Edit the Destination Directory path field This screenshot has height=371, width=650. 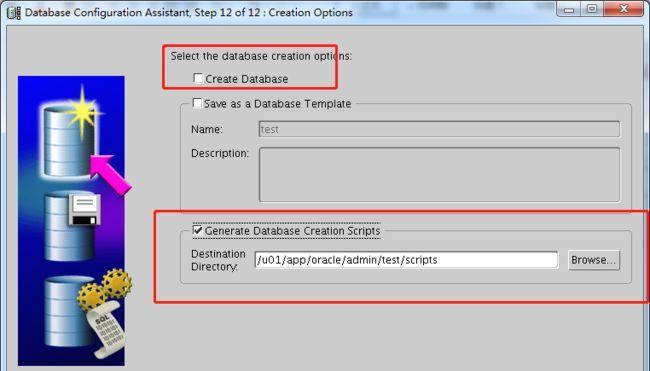point(406,260)
